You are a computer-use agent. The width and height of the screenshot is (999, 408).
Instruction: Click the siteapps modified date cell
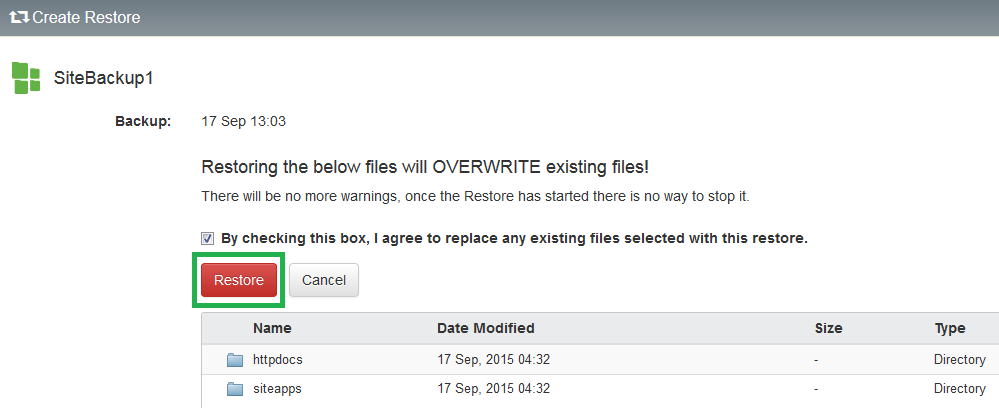[493, 388]
